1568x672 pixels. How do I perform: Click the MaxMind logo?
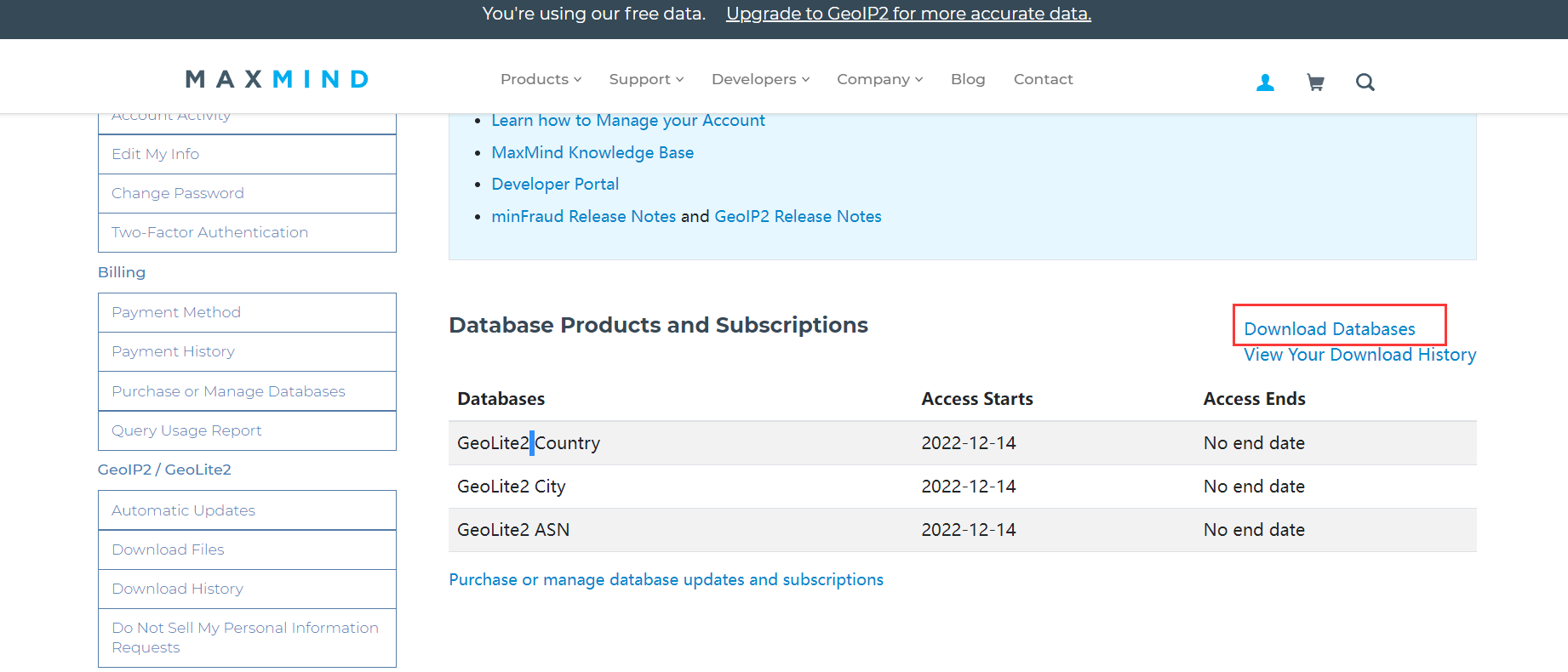(278, 79)
